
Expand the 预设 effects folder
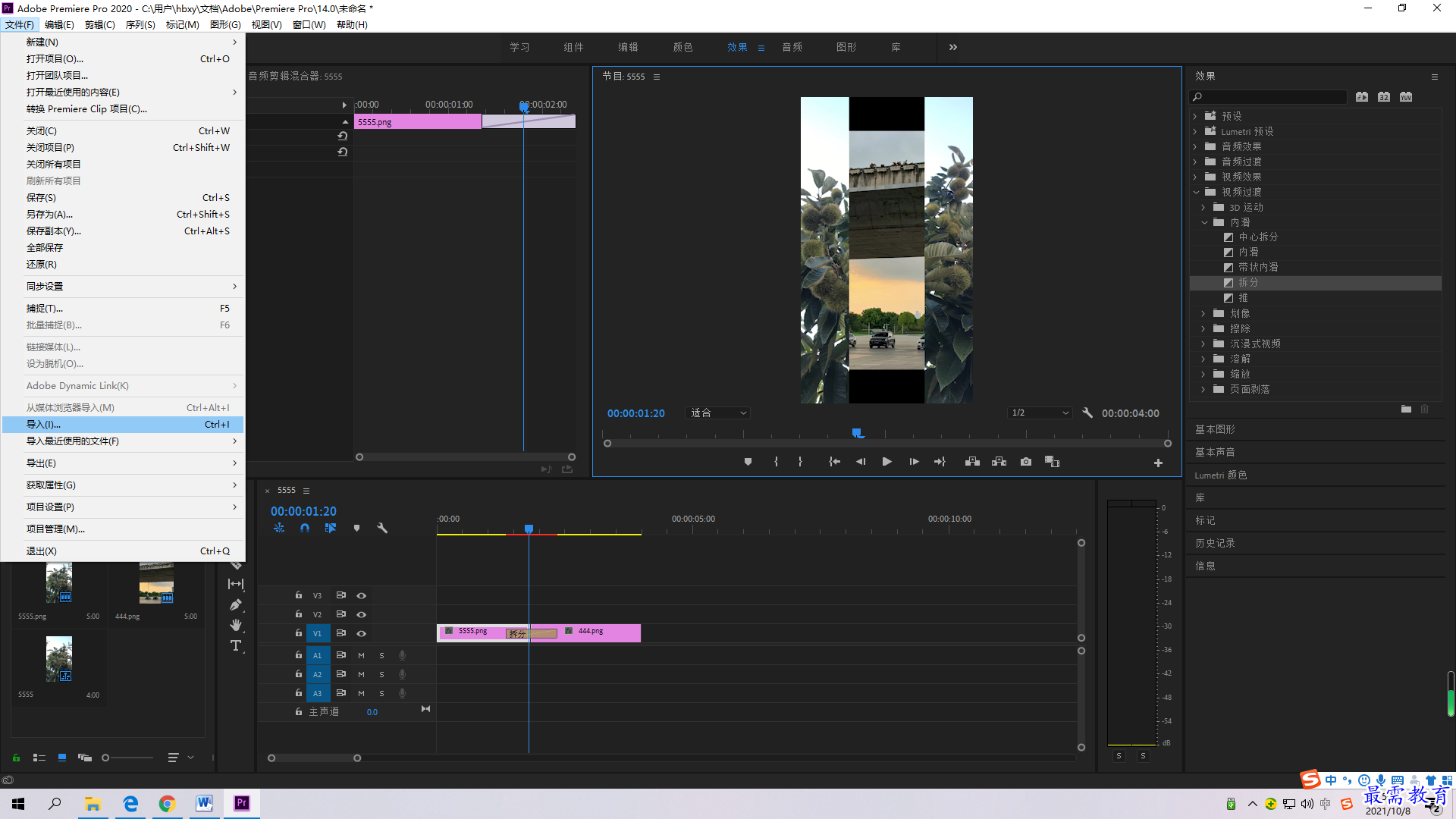(1195, 116)
